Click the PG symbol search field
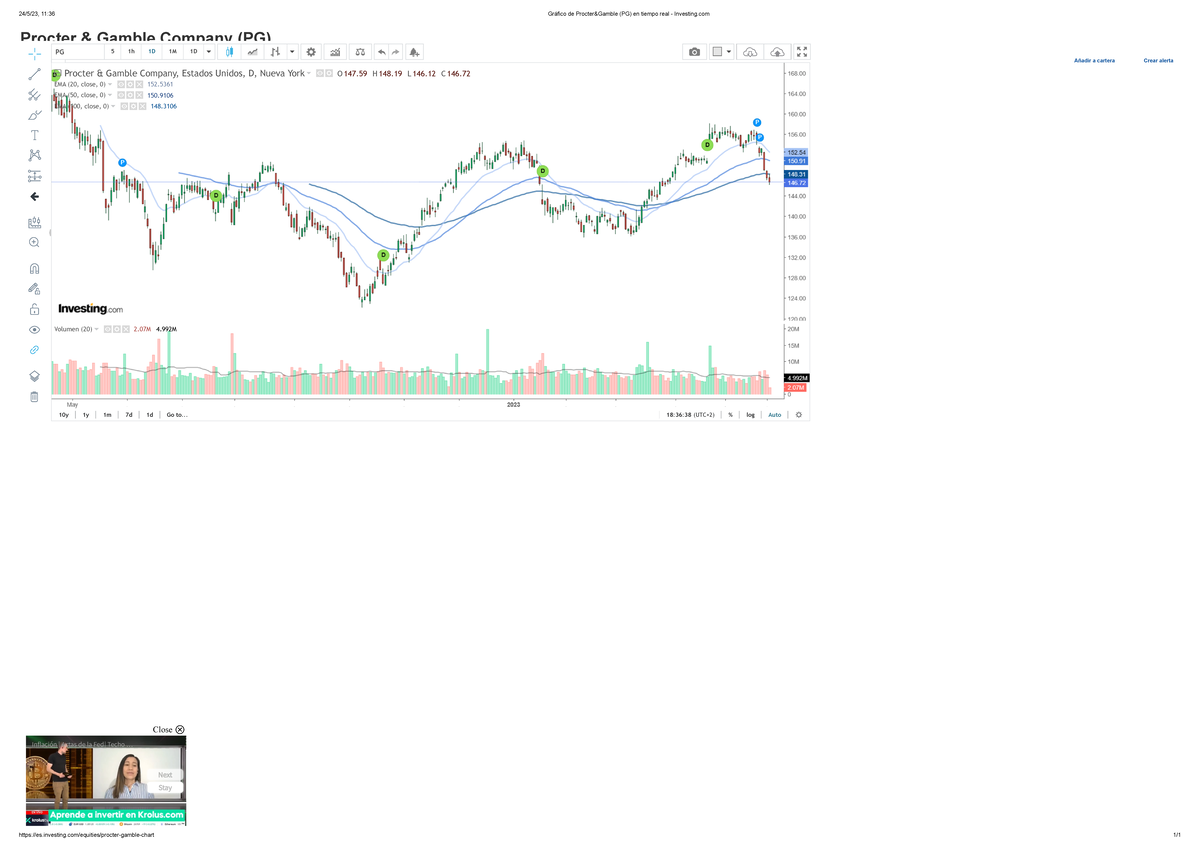 [x=77, y=52]
